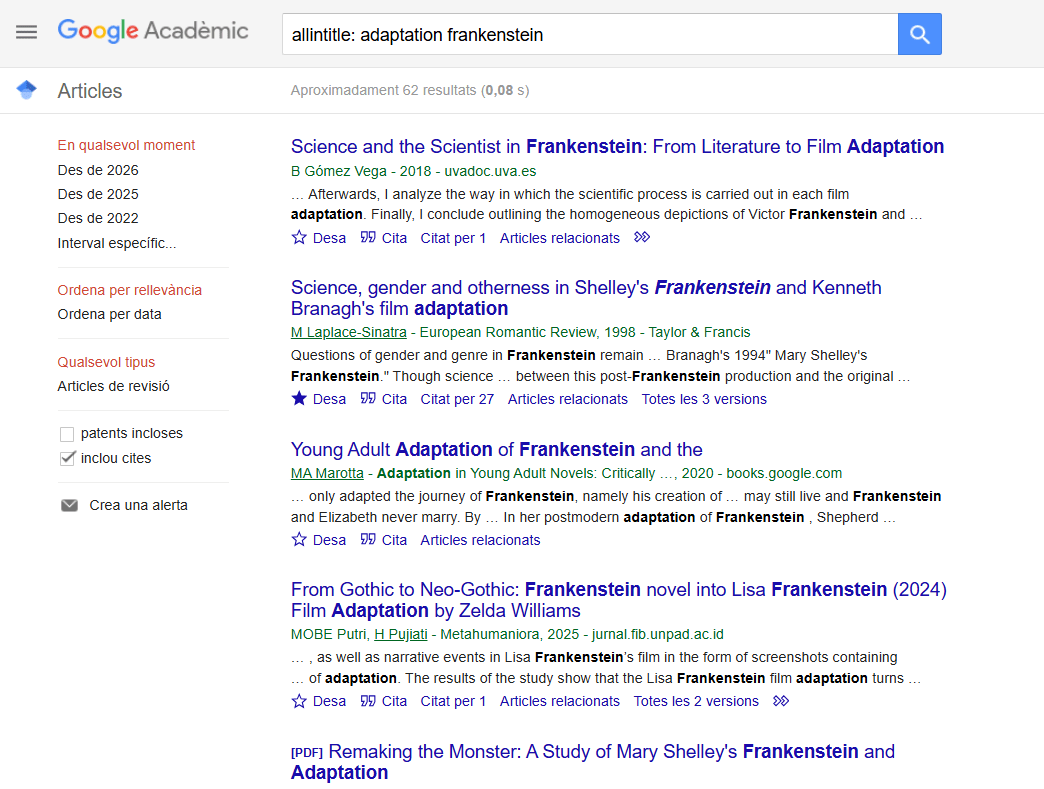This screenshot has height=789, width=1044.
Task: Filter by Articles de revisió
Action: pyautogui.click(x=113, y=386)
